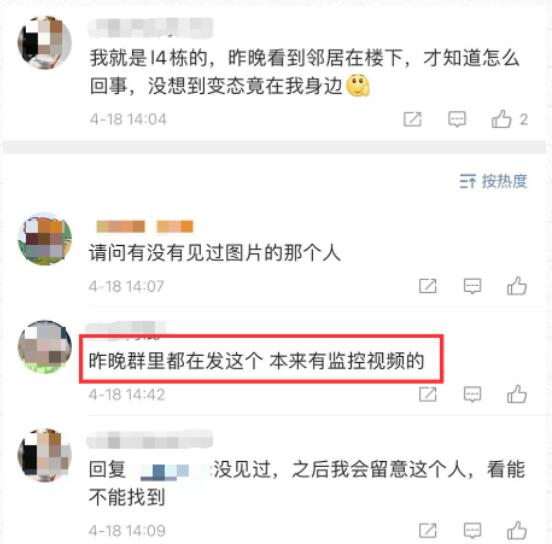Image resolution: width=552 pixels, height=544 pixels.
Task: Like the 监控视频 comment at 14:42
Action: point(517,394)
